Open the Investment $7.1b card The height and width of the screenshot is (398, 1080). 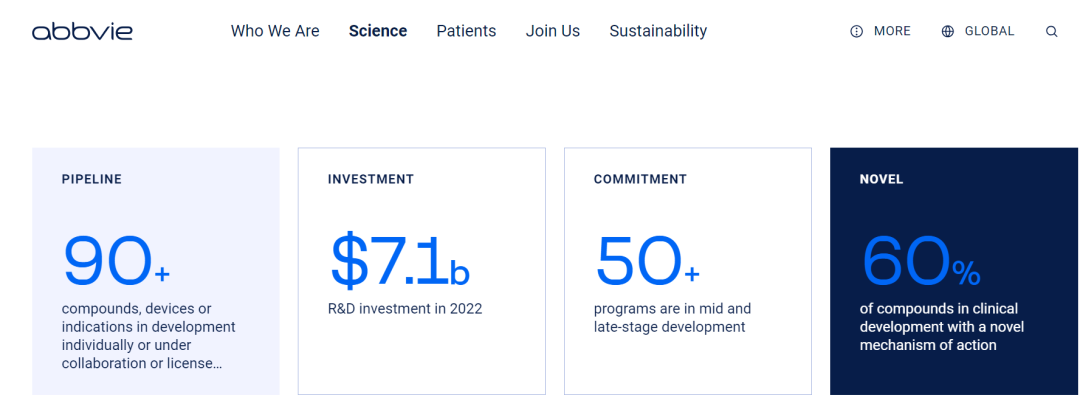click(422, 271)
